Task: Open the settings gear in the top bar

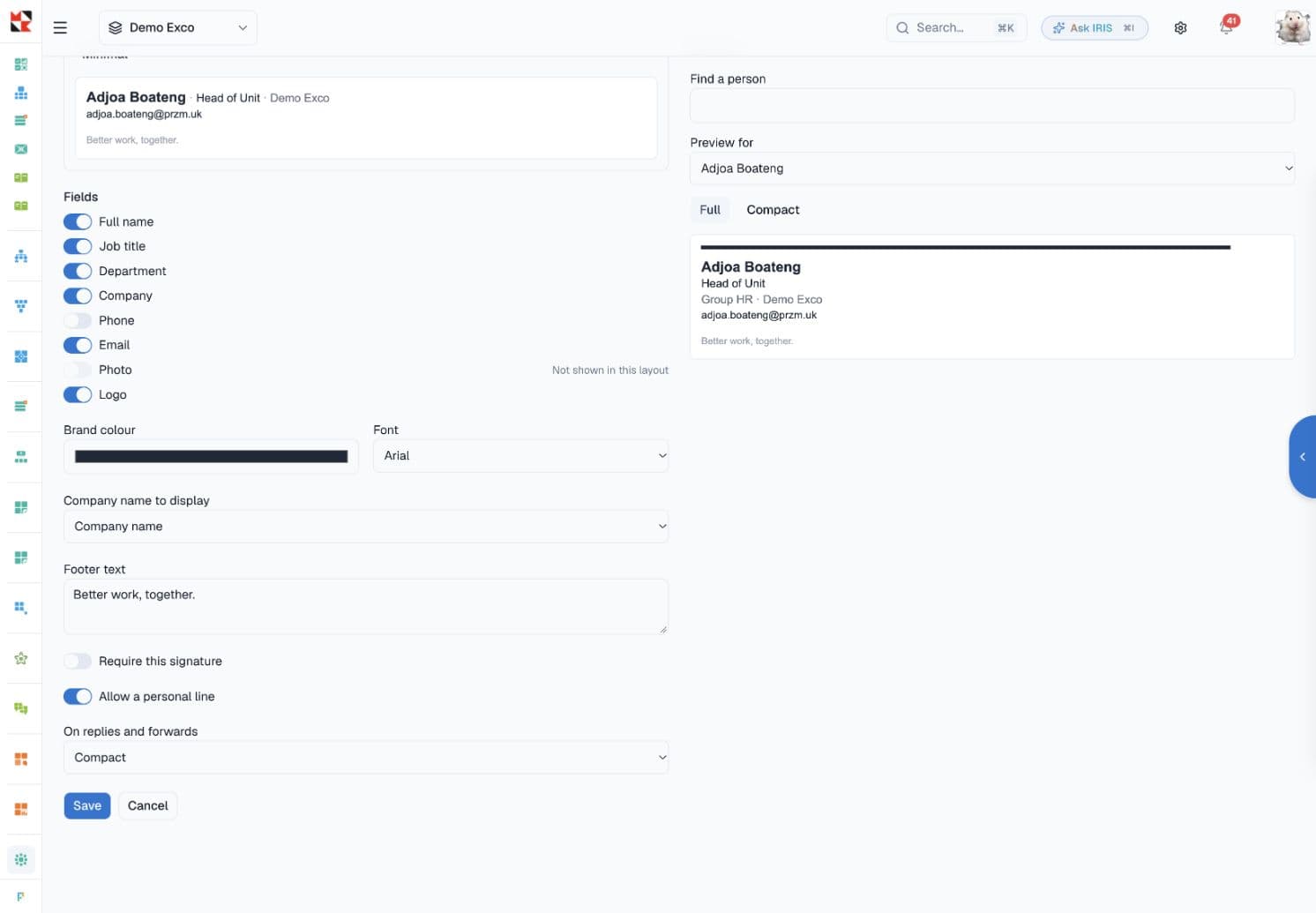Action: click(x=1180, y=27)
